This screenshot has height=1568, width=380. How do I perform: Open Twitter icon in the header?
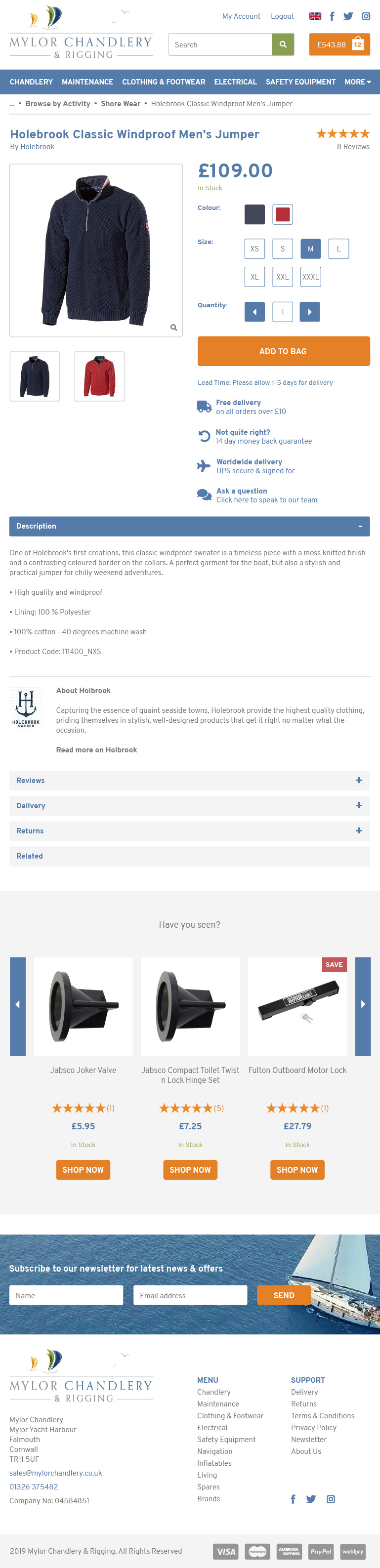[x=348, y=16]
